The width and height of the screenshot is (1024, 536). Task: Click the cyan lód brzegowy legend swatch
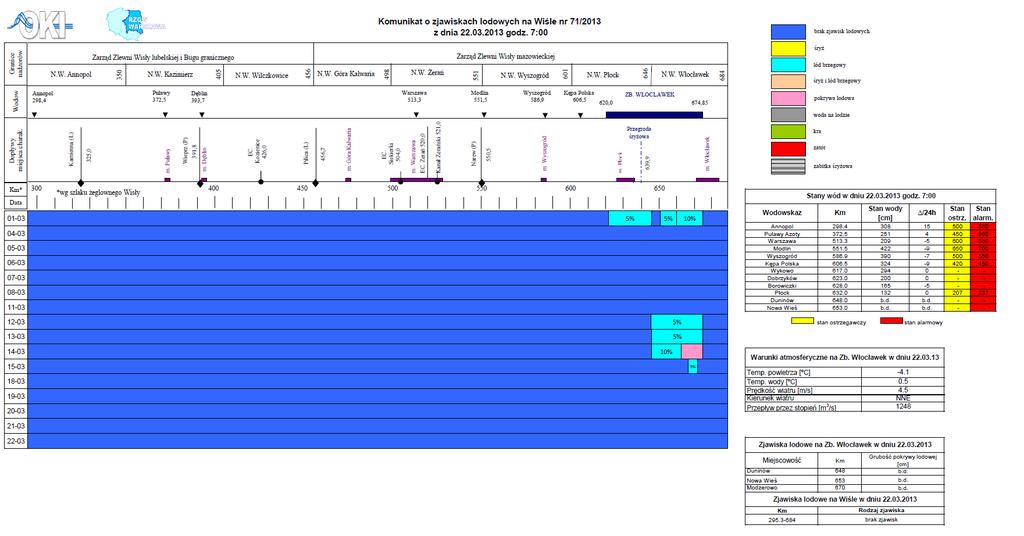[x=788, y=65]
